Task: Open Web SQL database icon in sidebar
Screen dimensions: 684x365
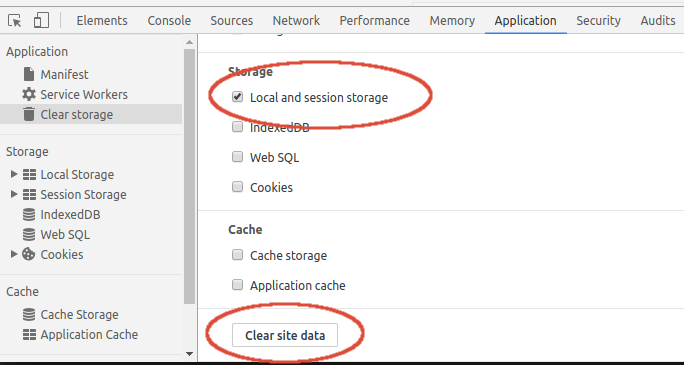Action: click(x=29, y=235)
